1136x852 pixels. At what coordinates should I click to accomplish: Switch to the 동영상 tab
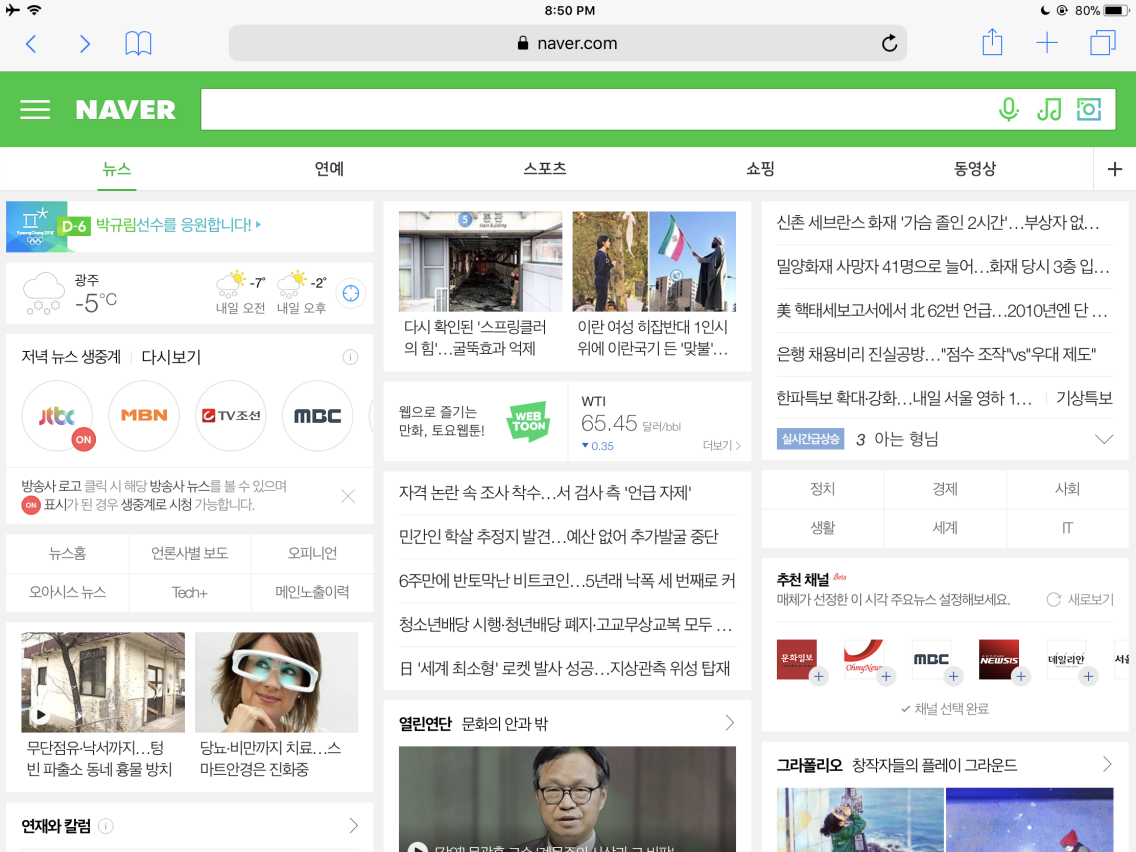click(974, 169)
